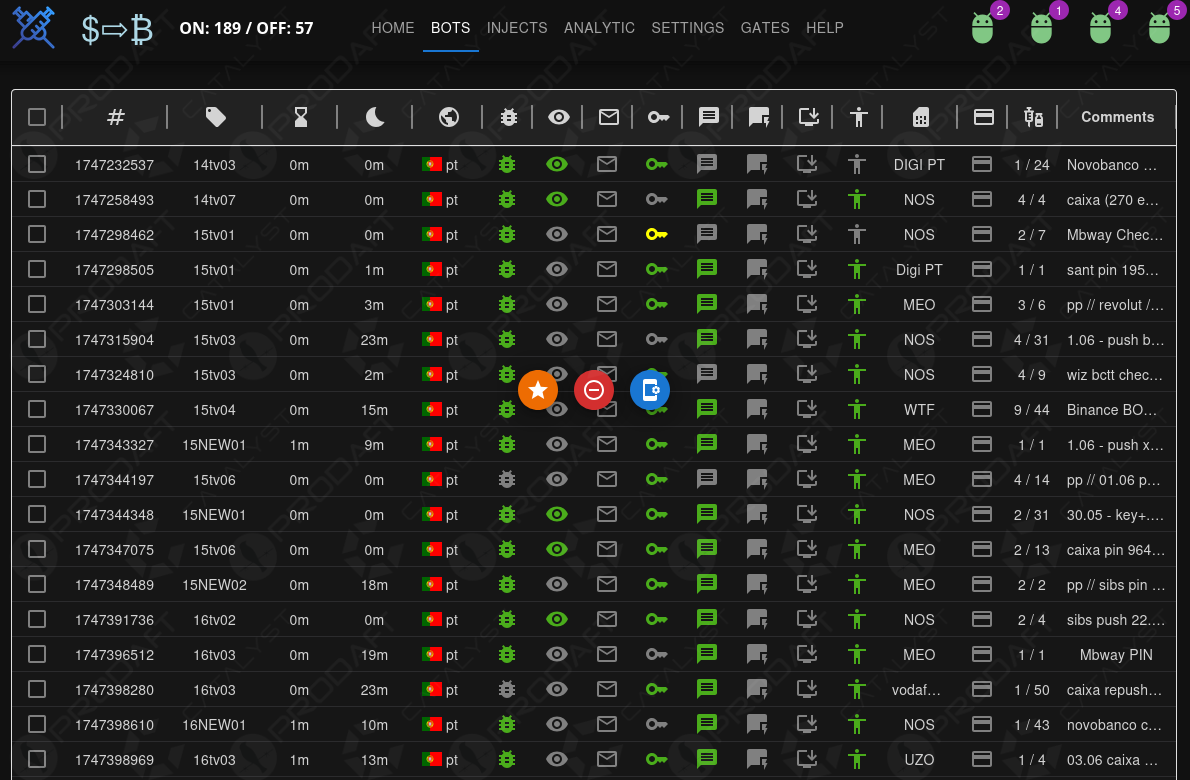Click green message icon in row 1747298505
This screenshot has width=1190, height=780.
pos(707,269)
